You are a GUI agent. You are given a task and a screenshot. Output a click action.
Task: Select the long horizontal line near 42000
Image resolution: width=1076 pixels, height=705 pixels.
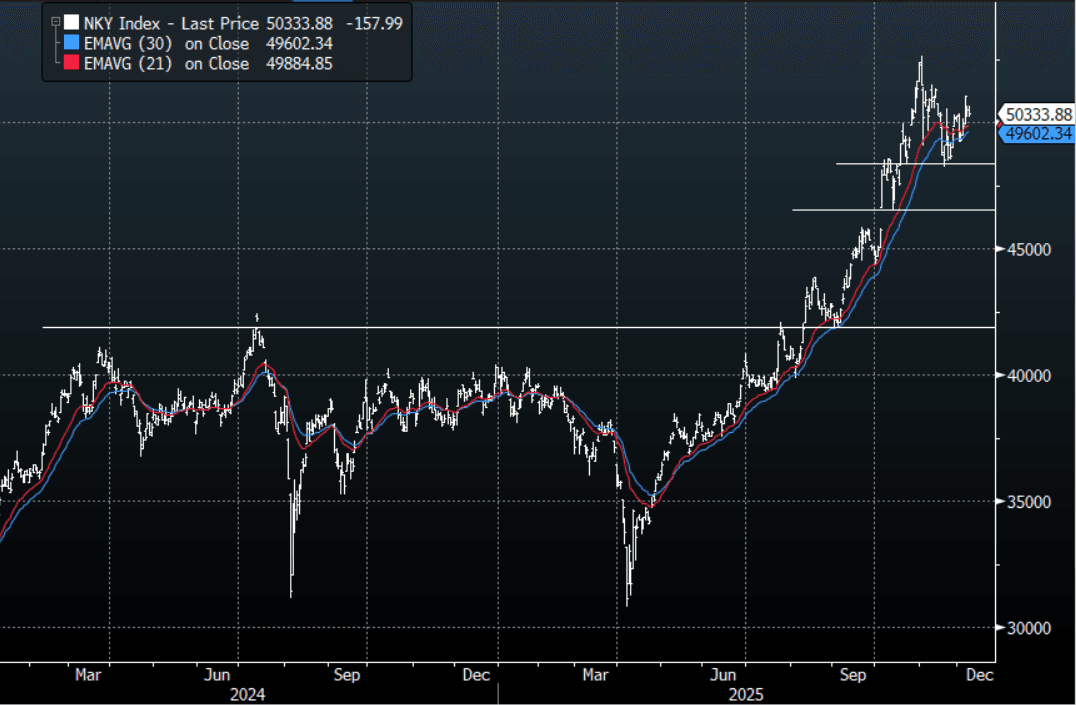400,327
